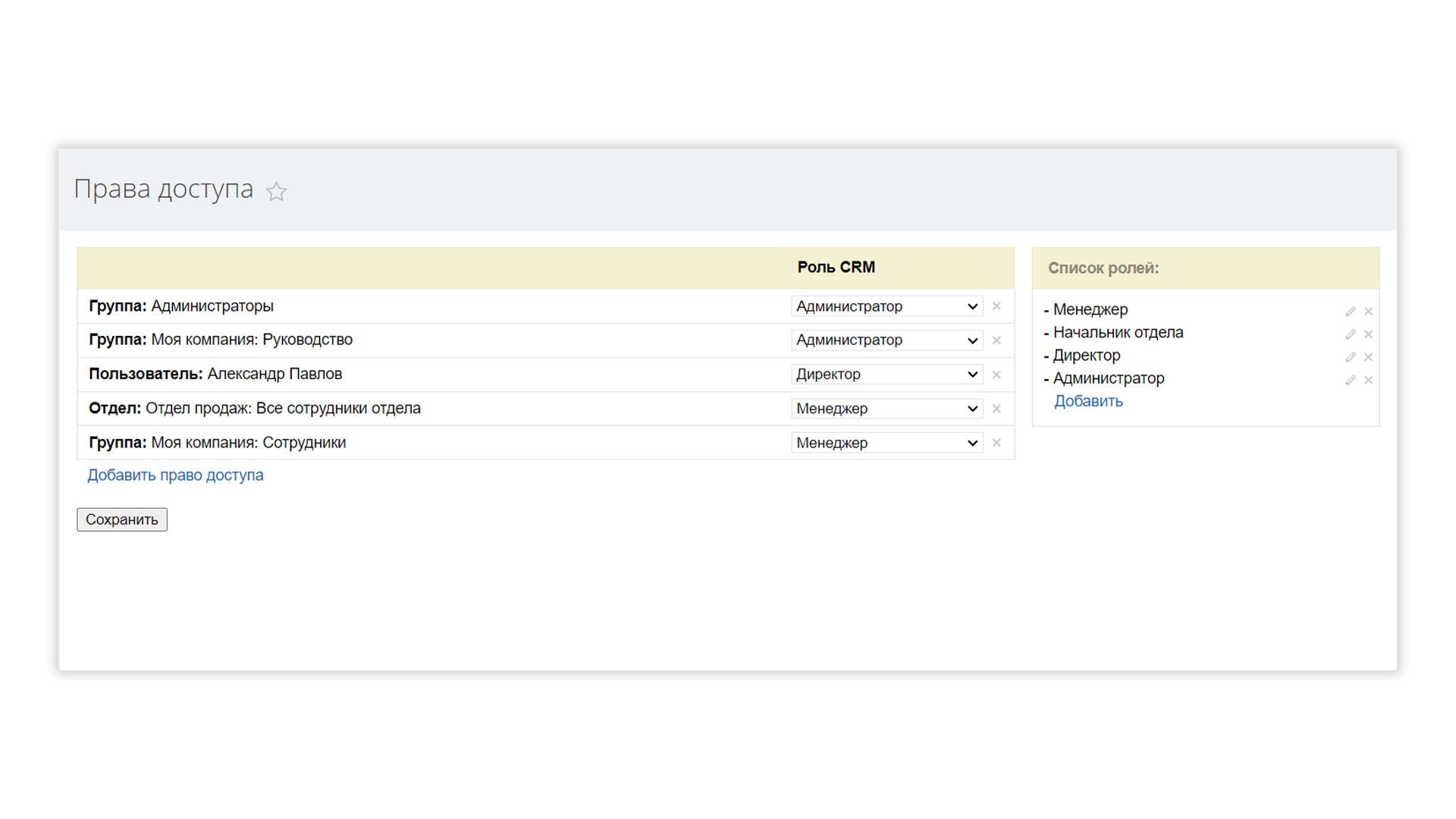Add page to favorites with star icon
The image size is (1456, 819).
click(276, 191)
